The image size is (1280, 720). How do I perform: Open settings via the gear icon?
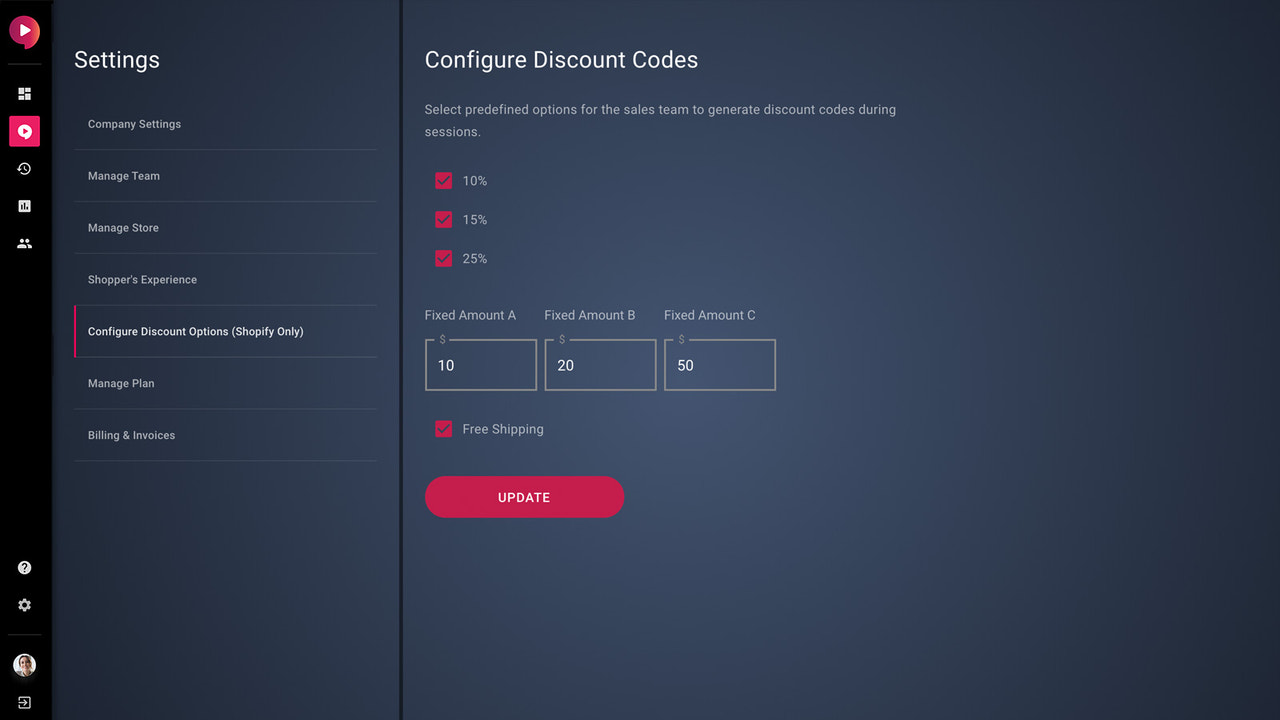pos(24,605)
